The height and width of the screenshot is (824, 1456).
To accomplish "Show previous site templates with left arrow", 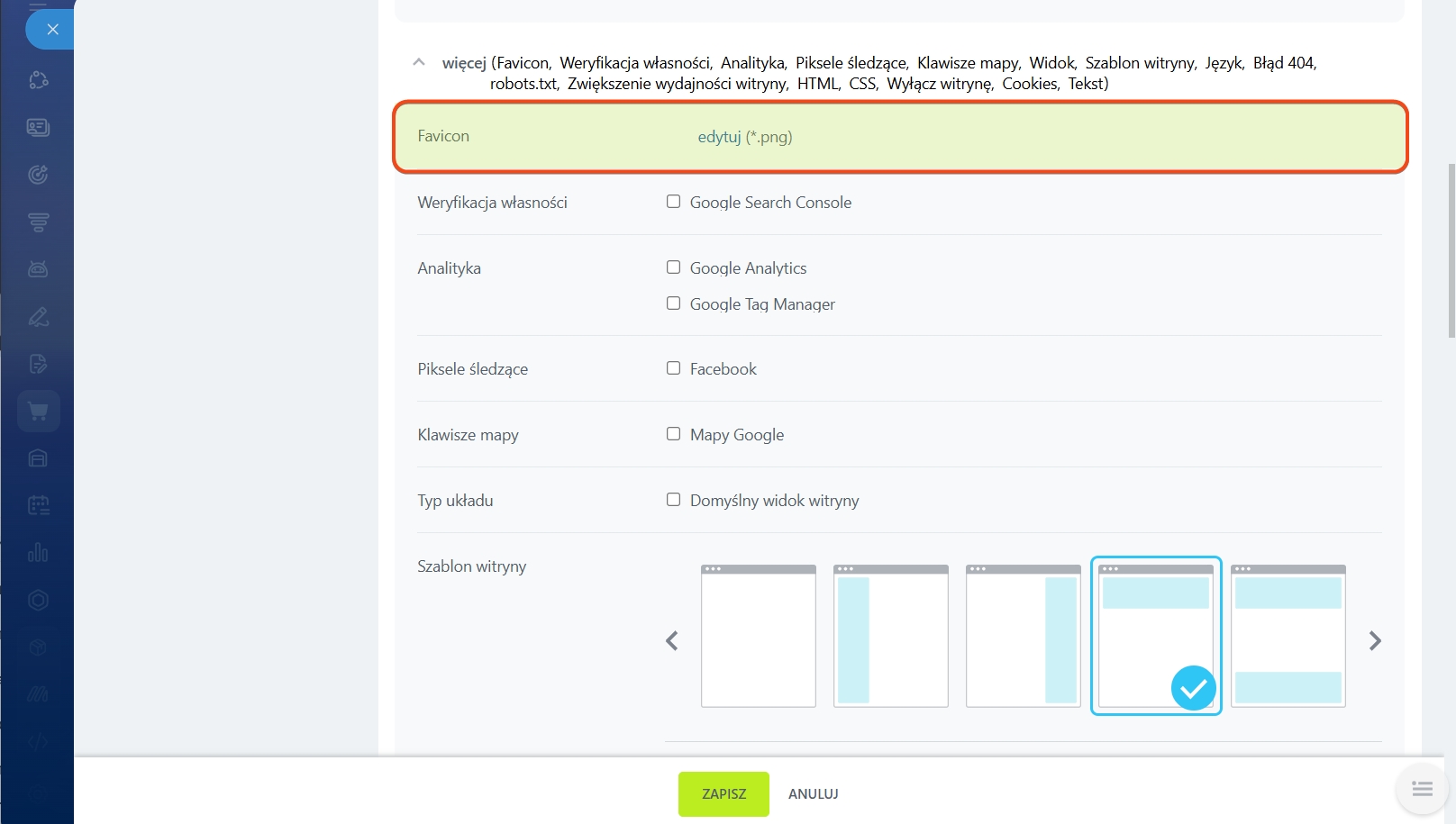I will [672, 641].
